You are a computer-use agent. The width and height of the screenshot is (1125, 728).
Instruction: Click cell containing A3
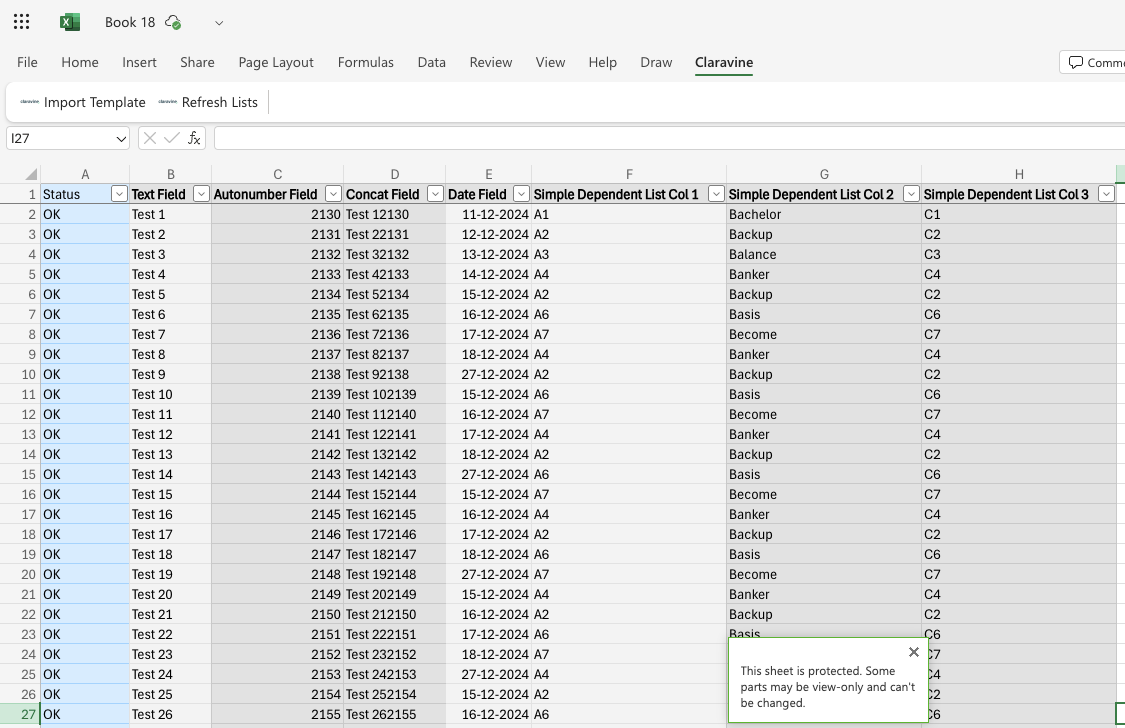tap(629, 255)
